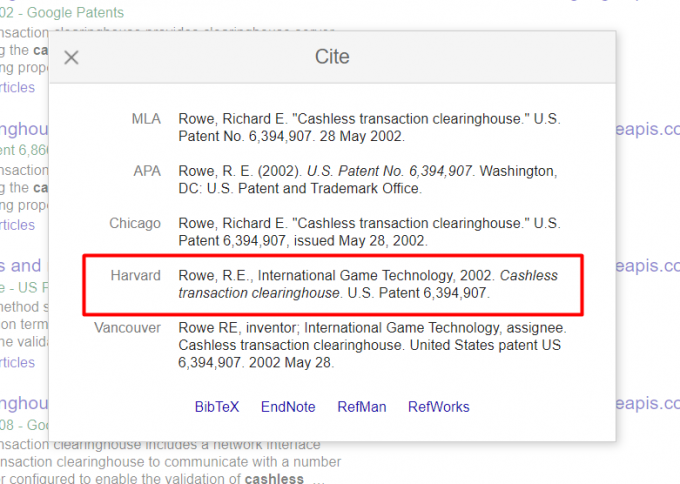
Task: Select the MLA citation text
Action: point(368,127)
